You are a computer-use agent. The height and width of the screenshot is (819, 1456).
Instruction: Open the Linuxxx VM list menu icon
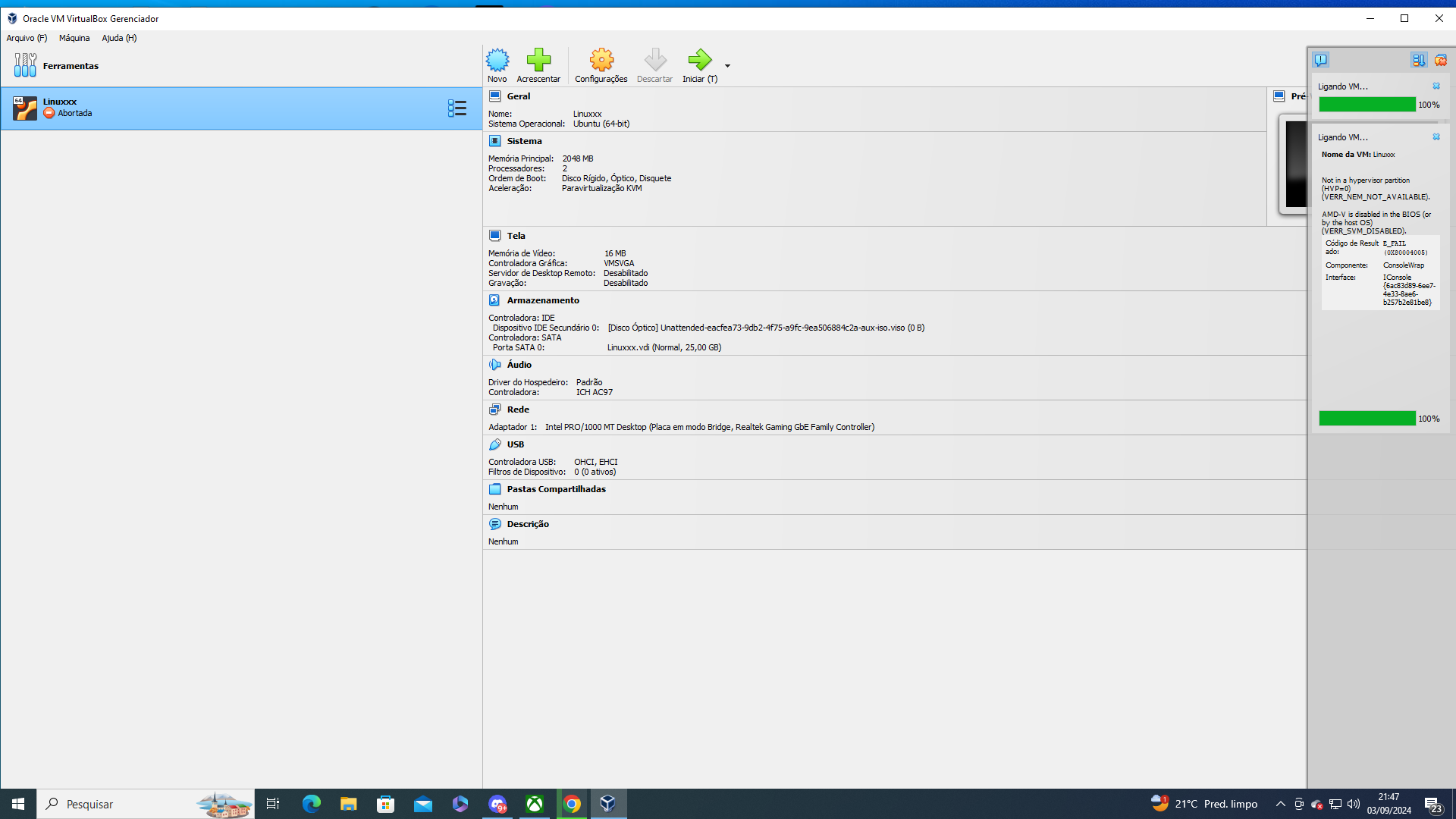tap(457, 108)
